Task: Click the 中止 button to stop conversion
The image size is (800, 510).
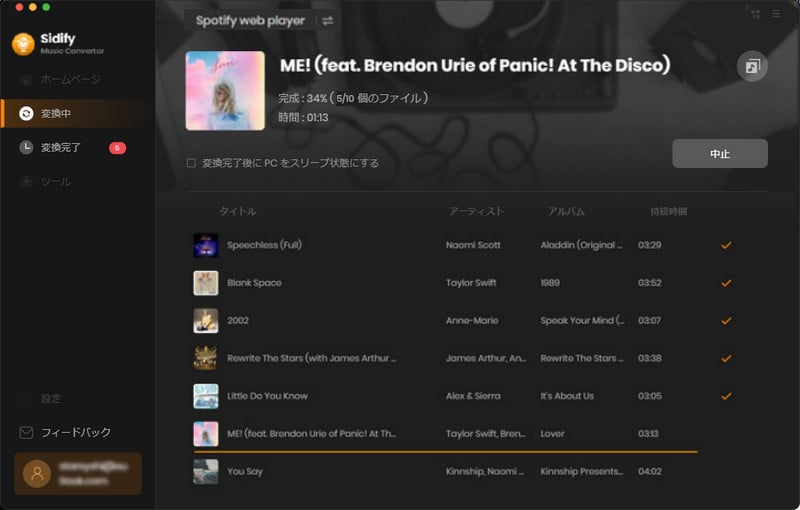Action: [x=720, y=154]
